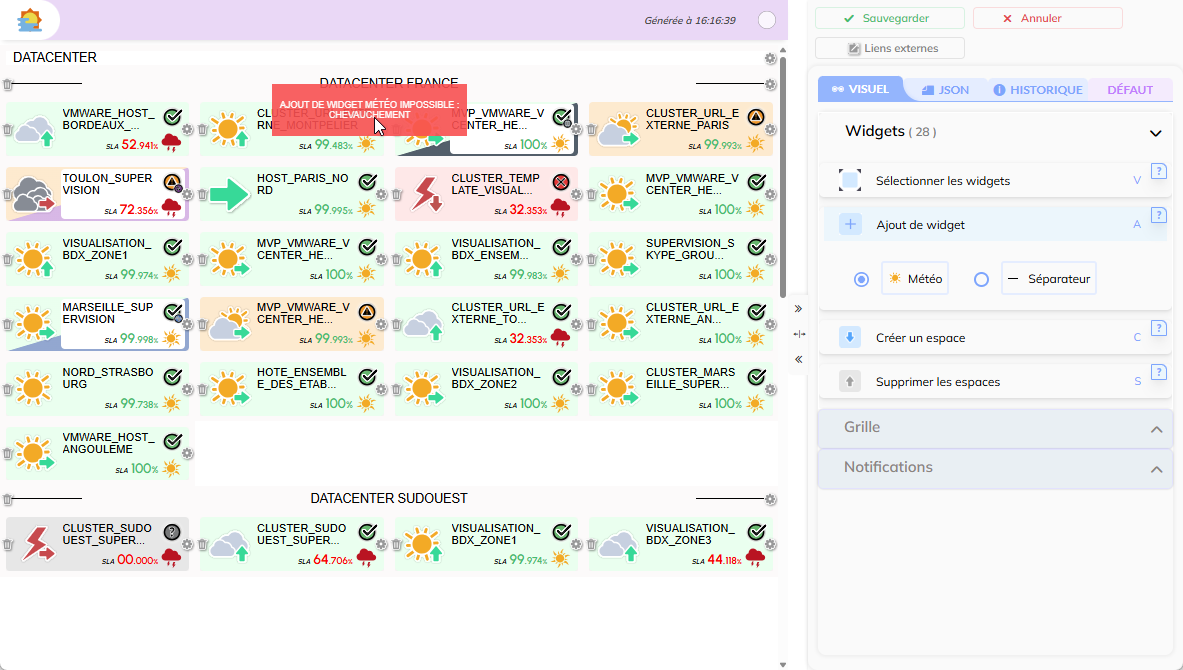Viewport: 1183px width, 670px height.
Task: Click help icon beside Sélectionner les widgets
Action: [x=1159, y=171]
